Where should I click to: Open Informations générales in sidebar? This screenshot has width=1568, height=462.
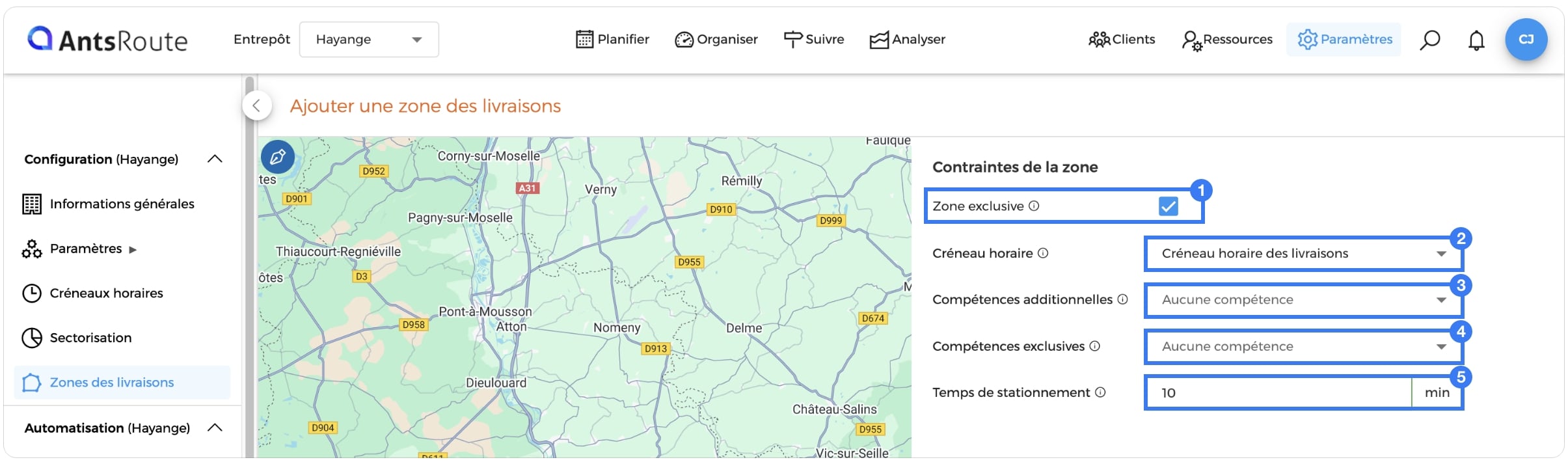click(122, 204)
